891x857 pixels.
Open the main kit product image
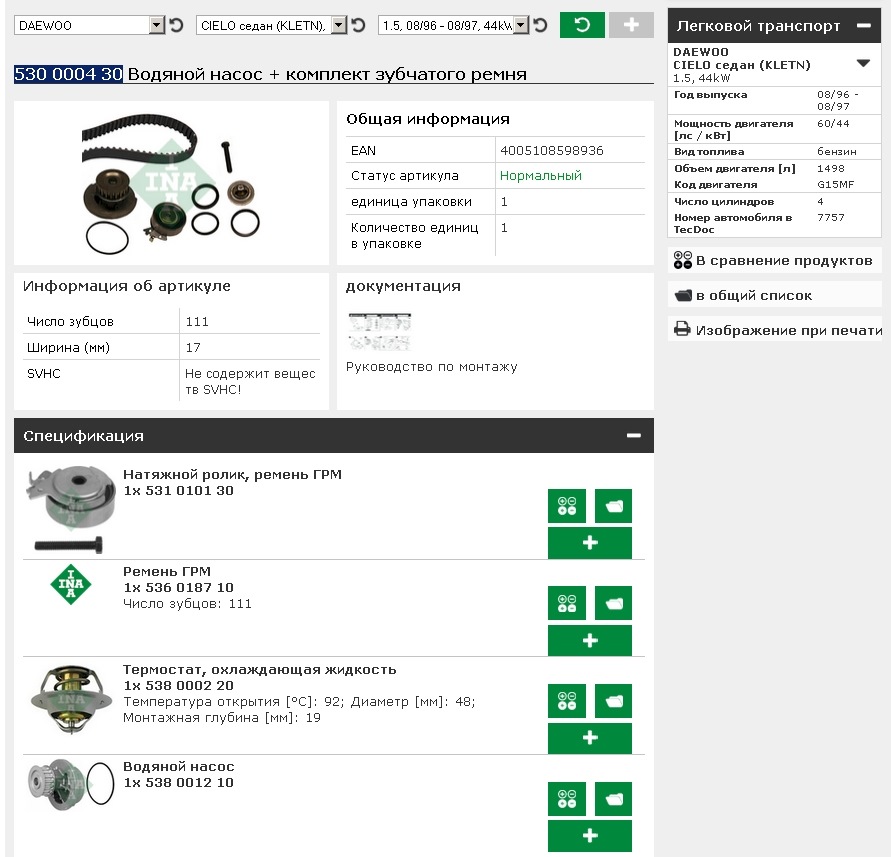point(171,184)
